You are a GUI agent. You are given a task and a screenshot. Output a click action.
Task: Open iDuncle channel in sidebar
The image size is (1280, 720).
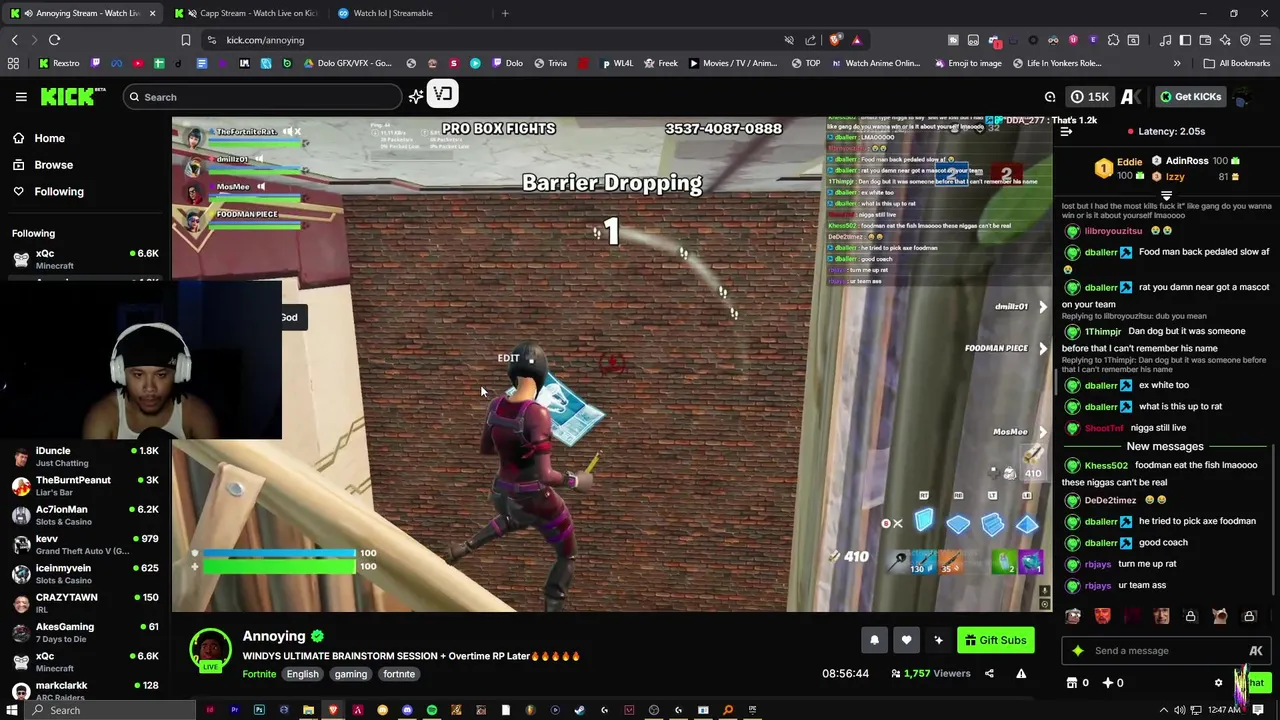[x=85, y=456]
